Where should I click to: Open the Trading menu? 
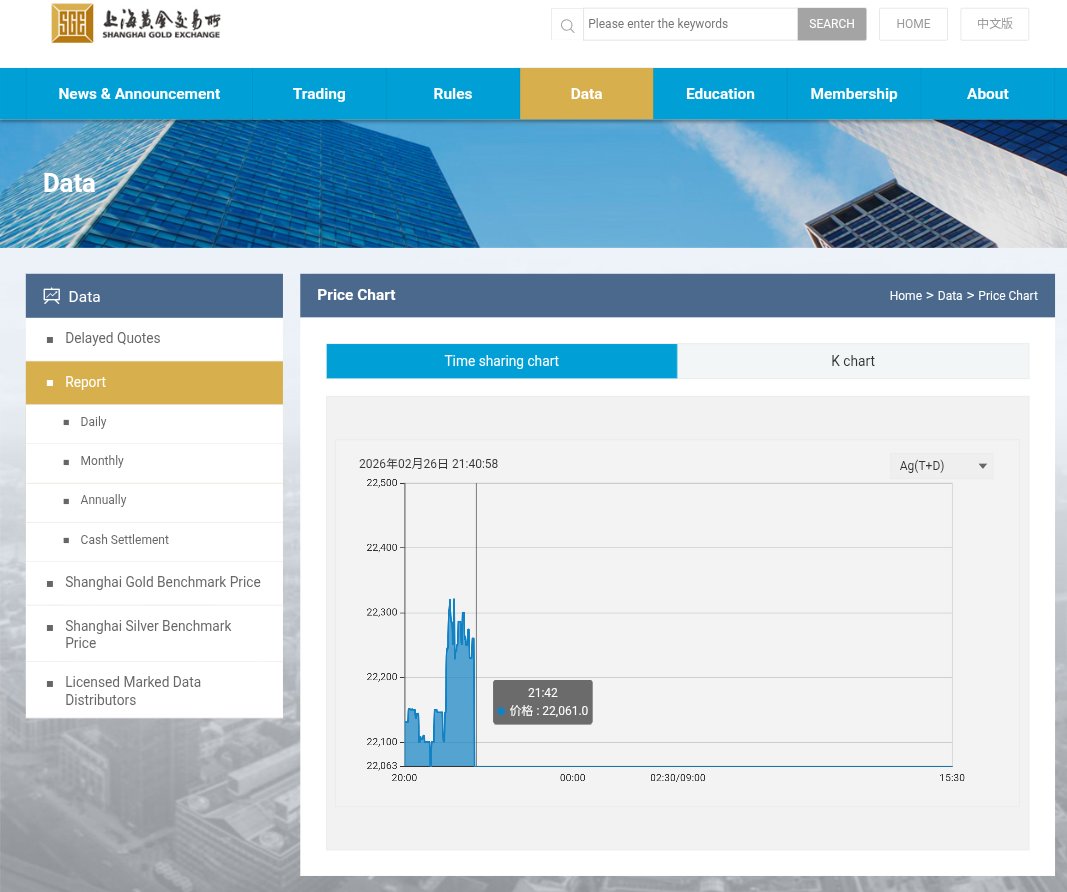[x=319, y=94]
